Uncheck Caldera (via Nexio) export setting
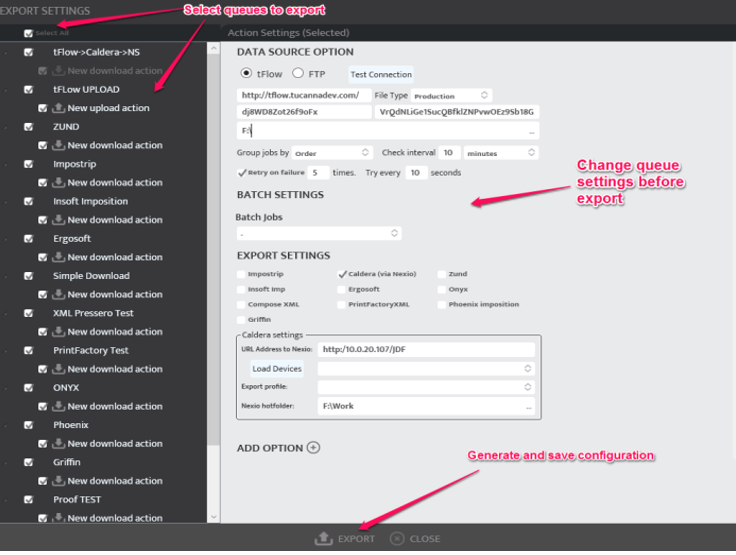The width and height of the screenshot is (736, 555). point(342,274)
